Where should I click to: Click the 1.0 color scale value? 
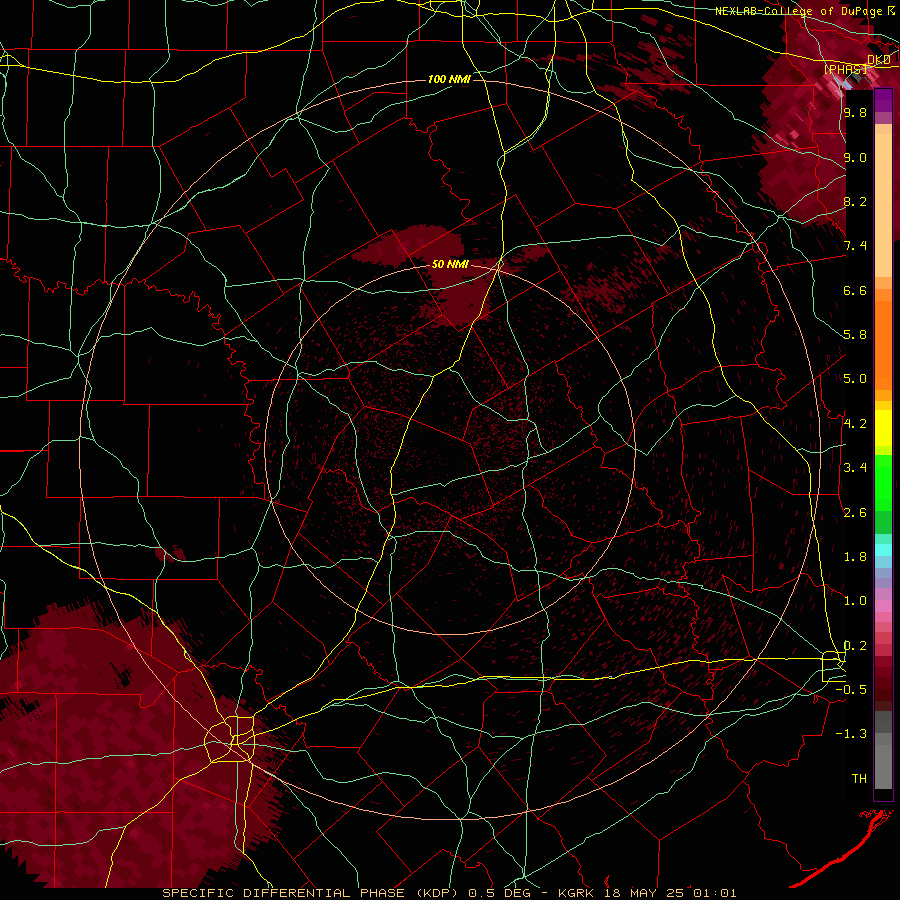tap(855, 601)
